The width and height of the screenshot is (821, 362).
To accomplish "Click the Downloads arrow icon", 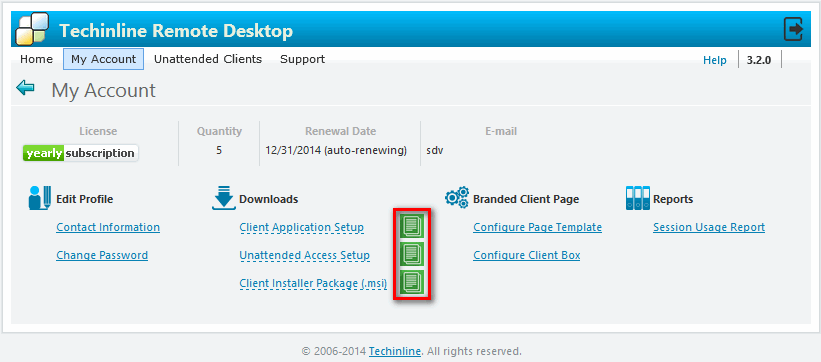I will (224, 198).
